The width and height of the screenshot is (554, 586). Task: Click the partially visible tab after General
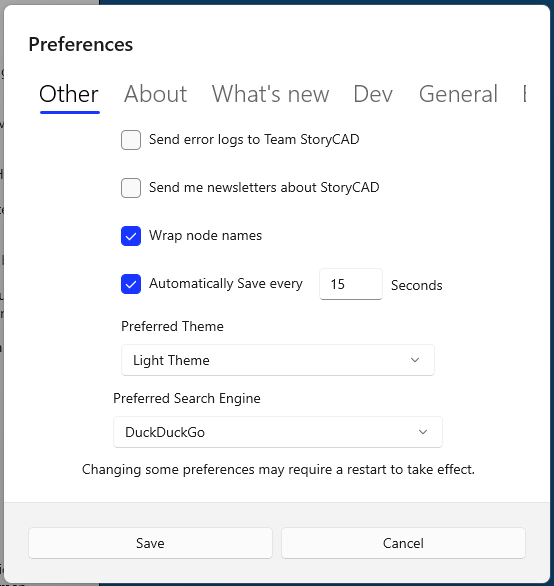tap(524, 94)
